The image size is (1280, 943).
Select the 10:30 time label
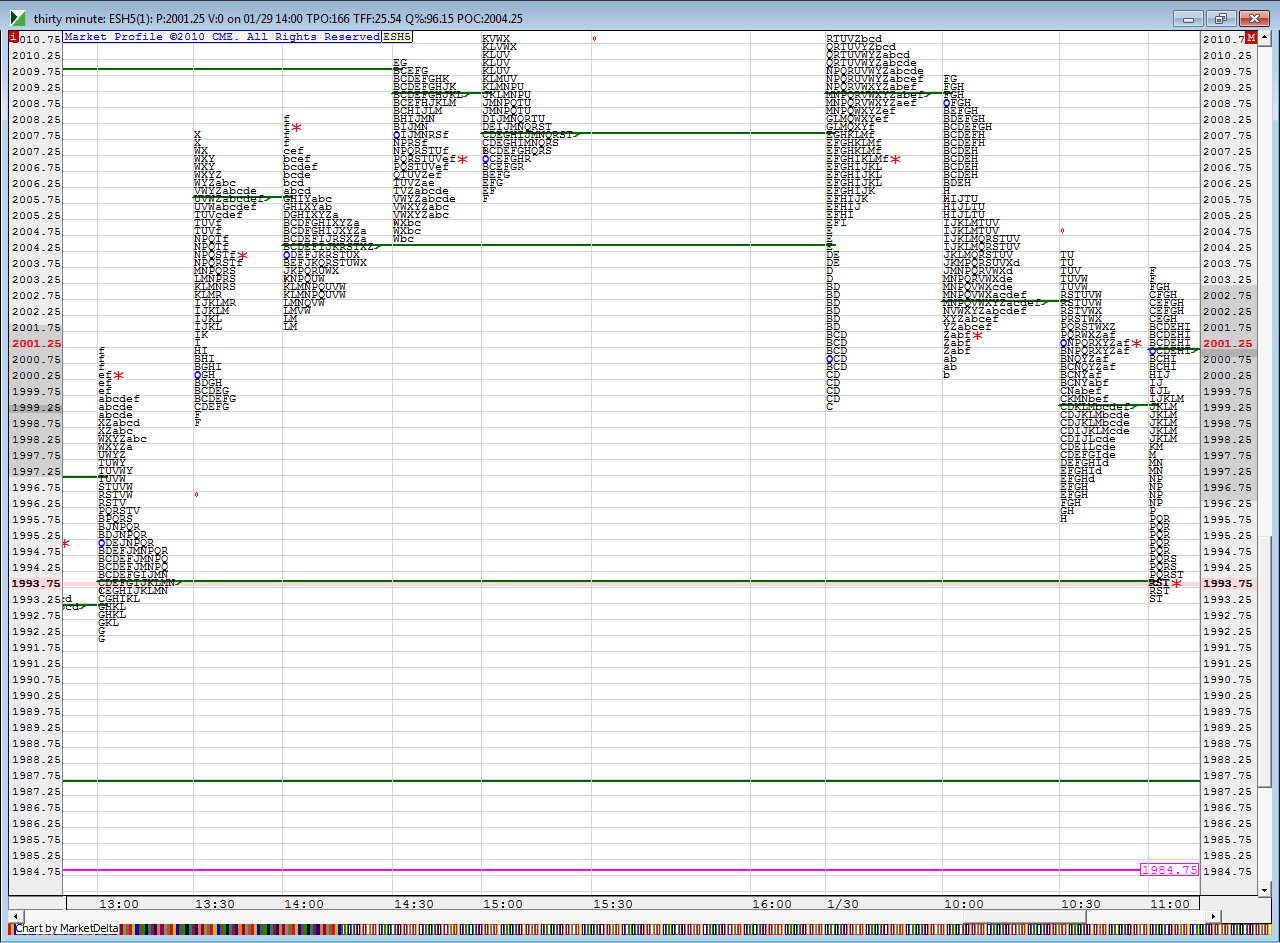tap(1081, 903)
